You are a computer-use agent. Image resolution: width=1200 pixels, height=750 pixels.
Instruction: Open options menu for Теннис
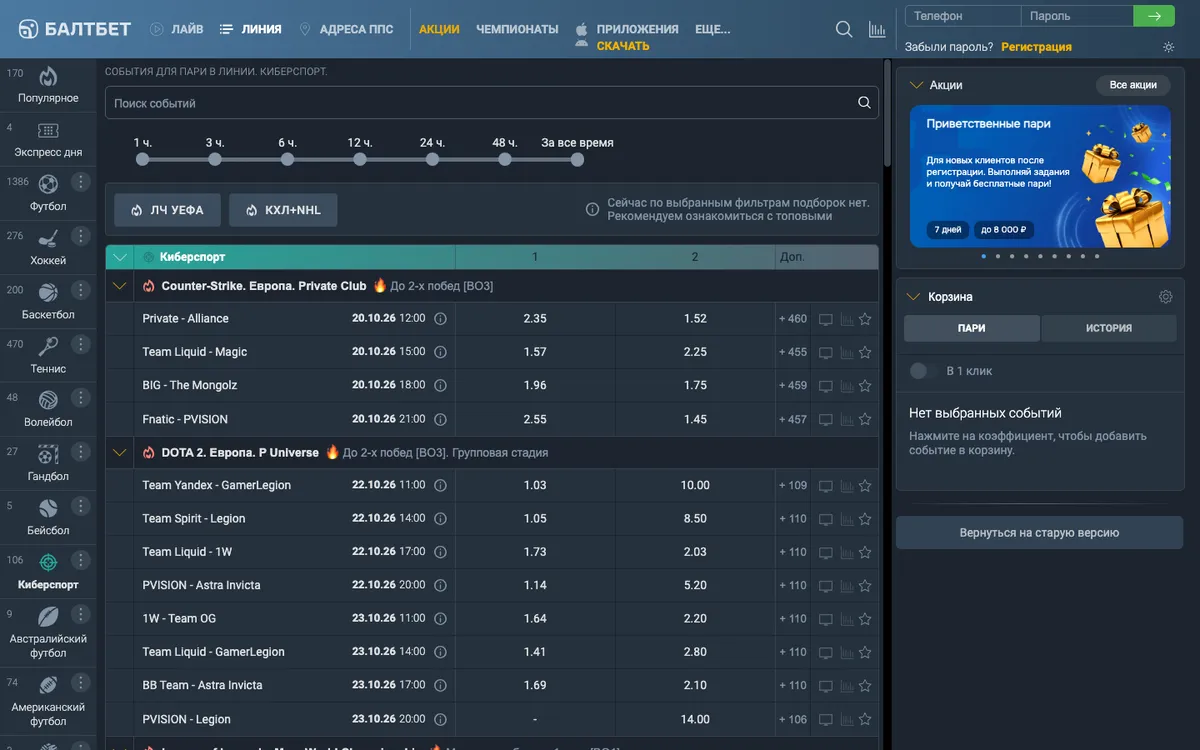81,344
